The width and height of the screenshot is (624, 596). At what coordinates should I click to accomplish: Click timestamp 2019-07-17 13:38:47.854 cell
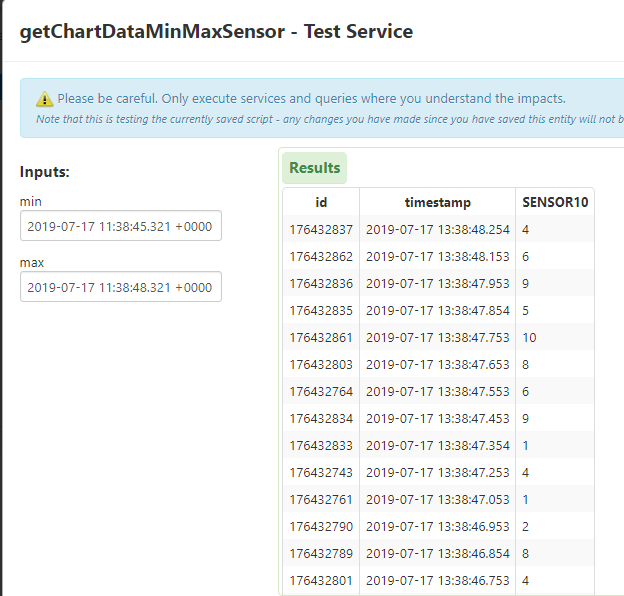[437, 311]
